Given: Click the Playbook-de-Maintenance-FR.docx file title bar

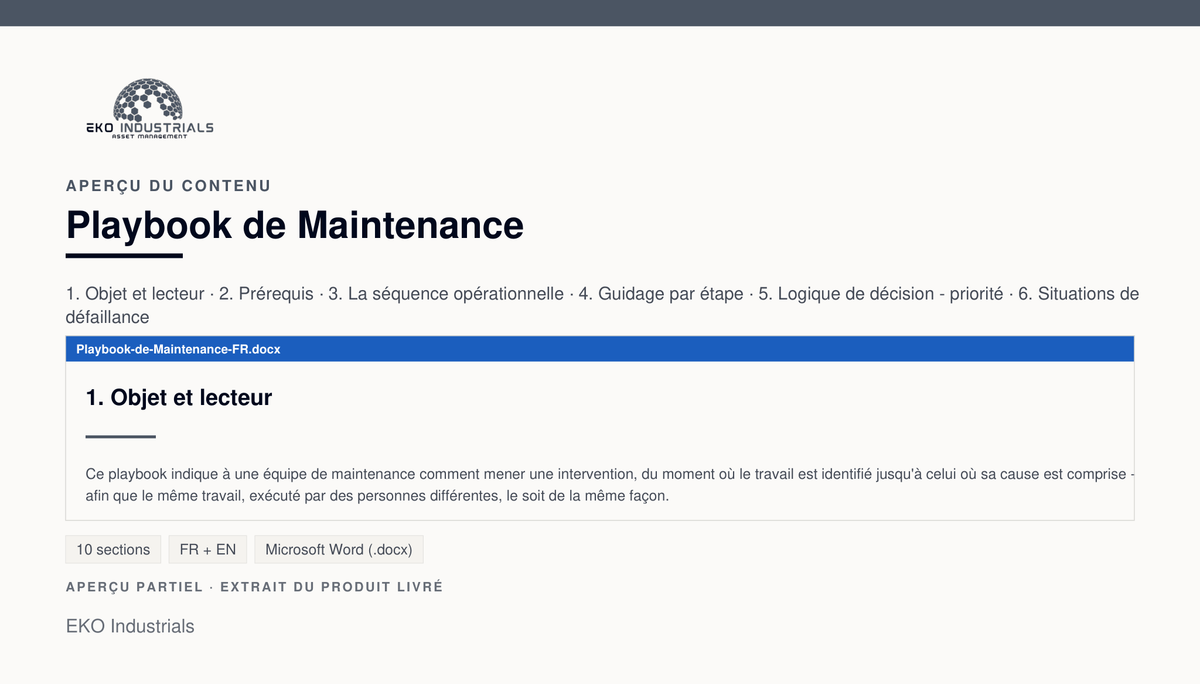Looking at the screenshot, I should pyautogui.click(x=600, y=349).
